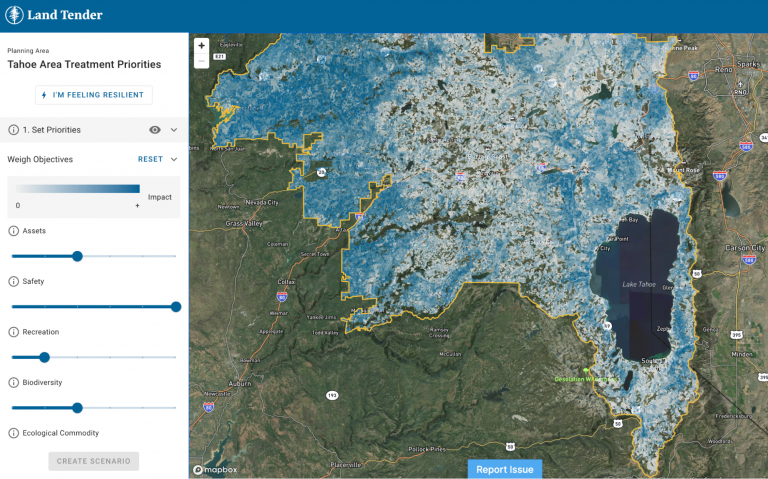Open the Report Issue button
768x479 pixels.
coord(505,469)
